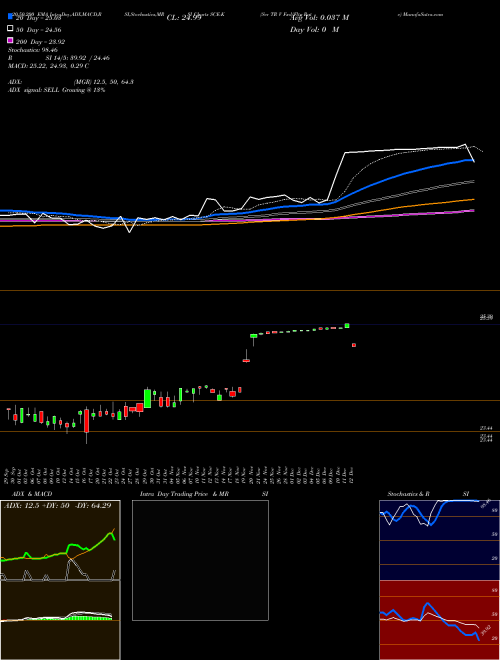500x660 pixels.
Task: Click the peak of the white price line
Action: (465, 144)
